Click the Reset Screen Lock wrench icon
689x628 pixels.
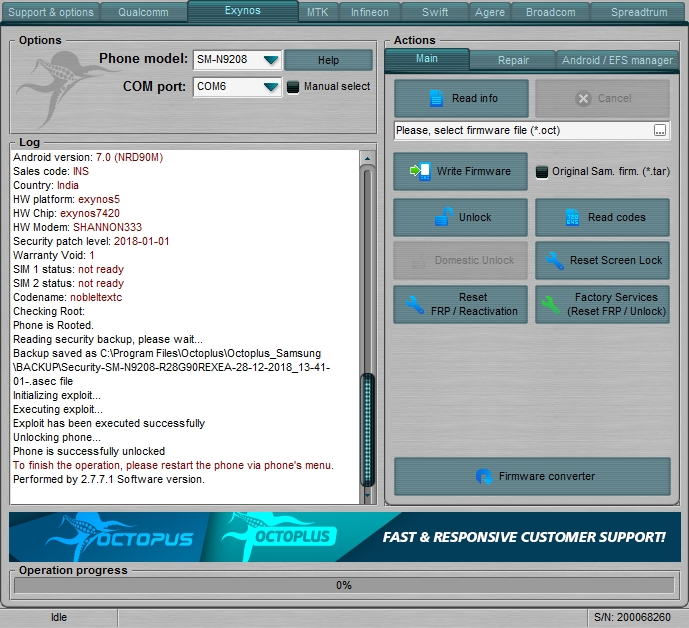[555, 261]
